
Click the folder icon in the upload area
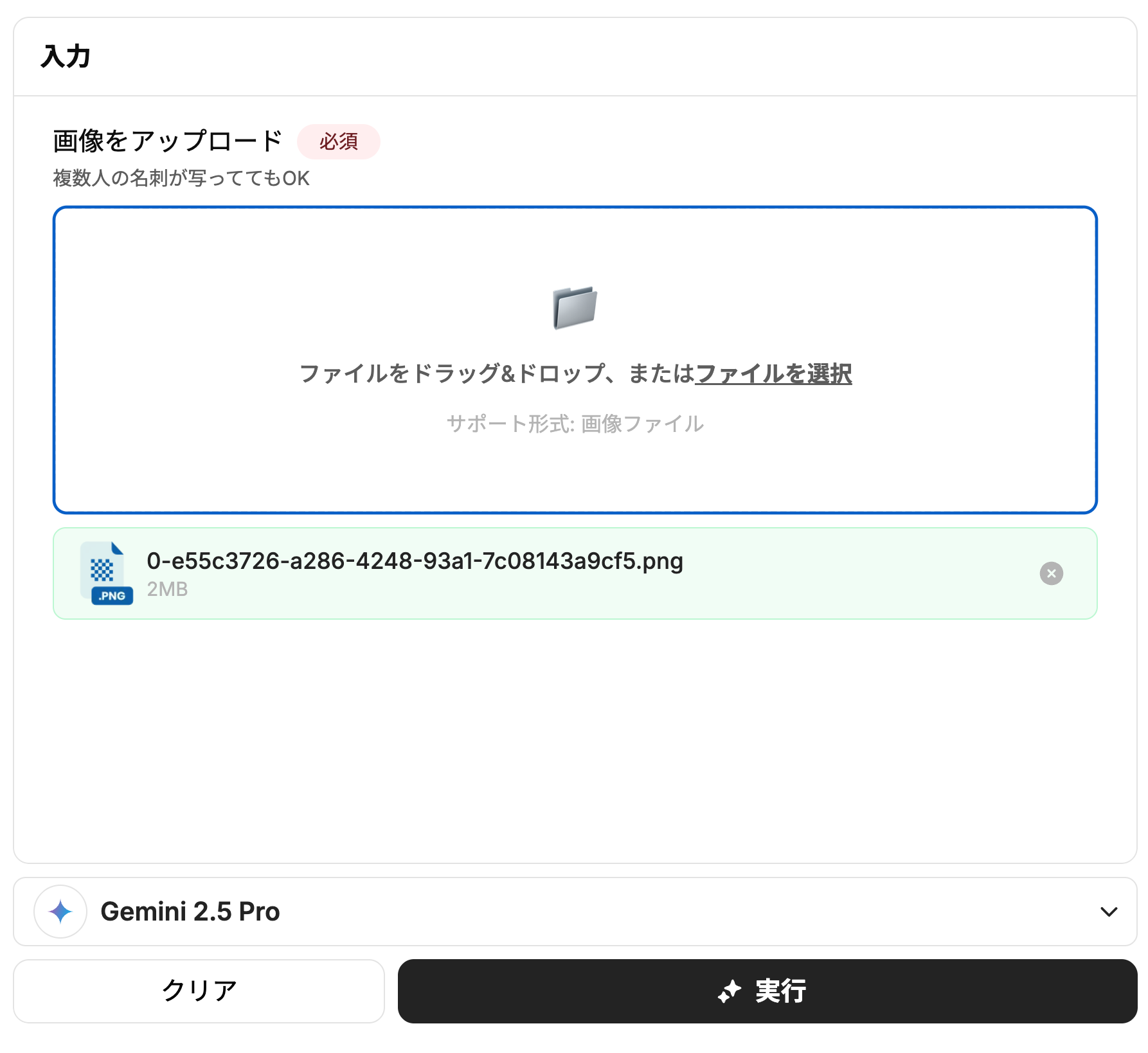pyautogui.click(x=575, y=307)
